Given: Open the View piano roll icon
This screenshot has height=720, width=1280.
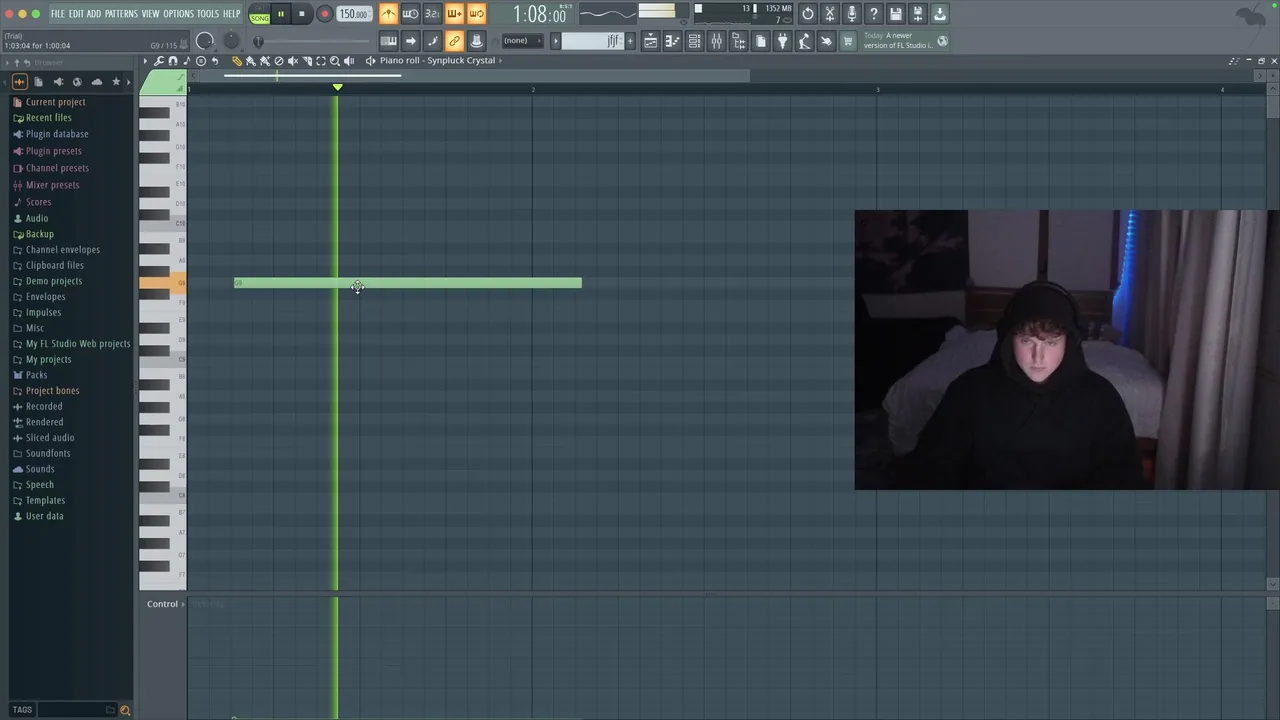Looking at the screenshot, I should tap(672, 41).
